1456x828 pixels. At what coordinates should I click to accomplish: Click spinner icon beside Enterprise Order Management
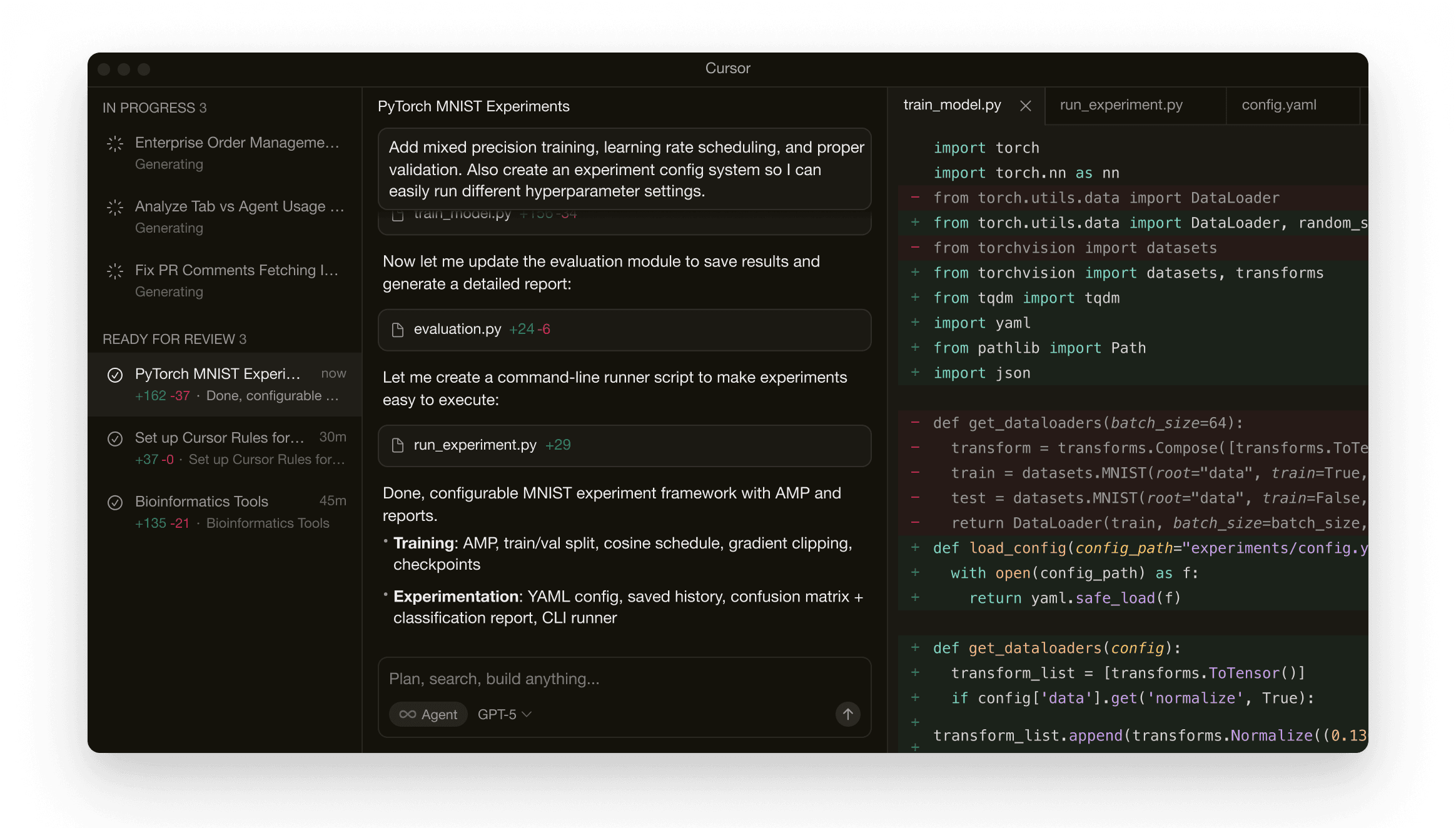point(115,144)
